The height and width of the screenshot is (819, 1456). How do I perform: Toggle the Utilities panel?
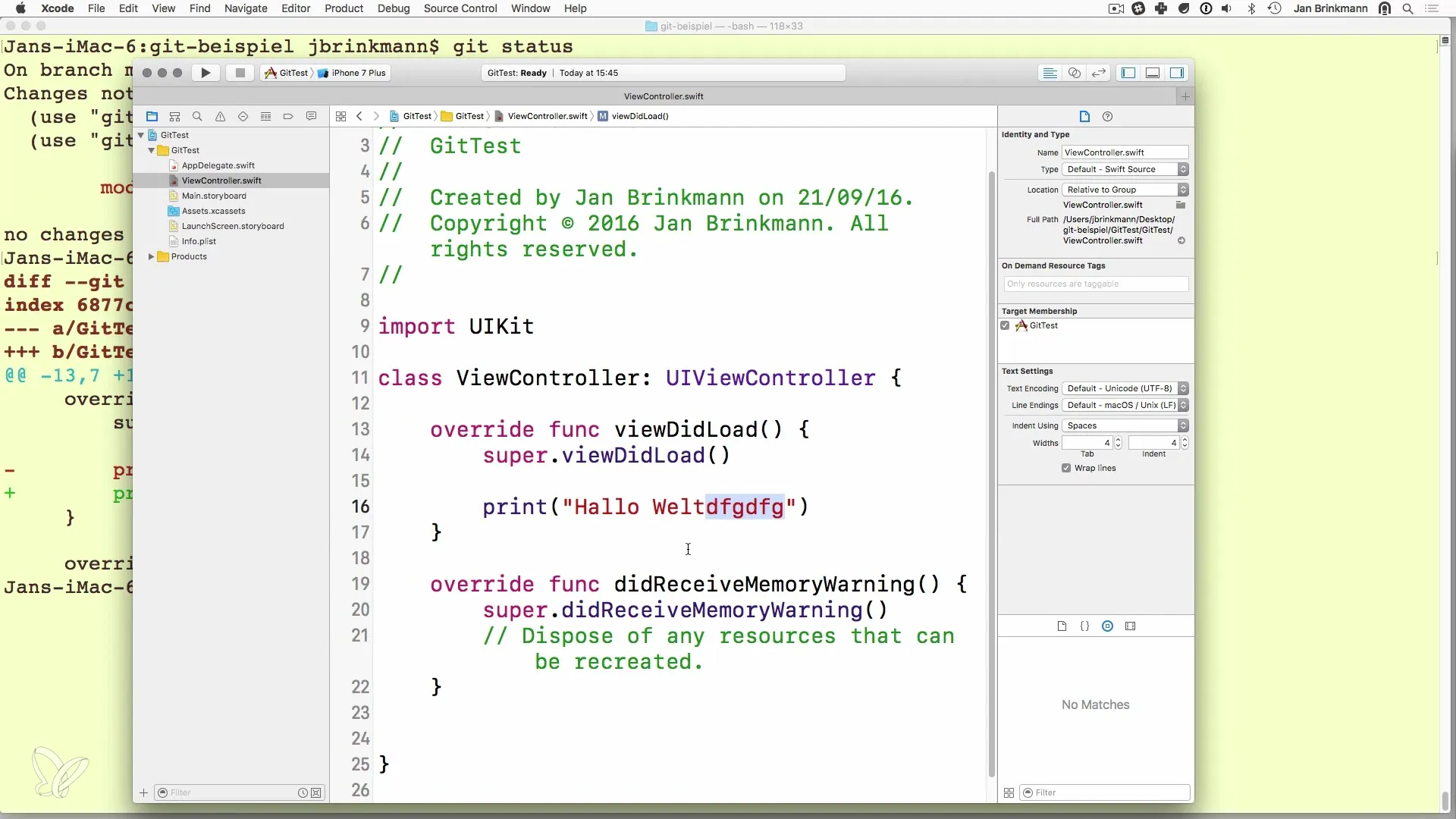[1177, 73]
